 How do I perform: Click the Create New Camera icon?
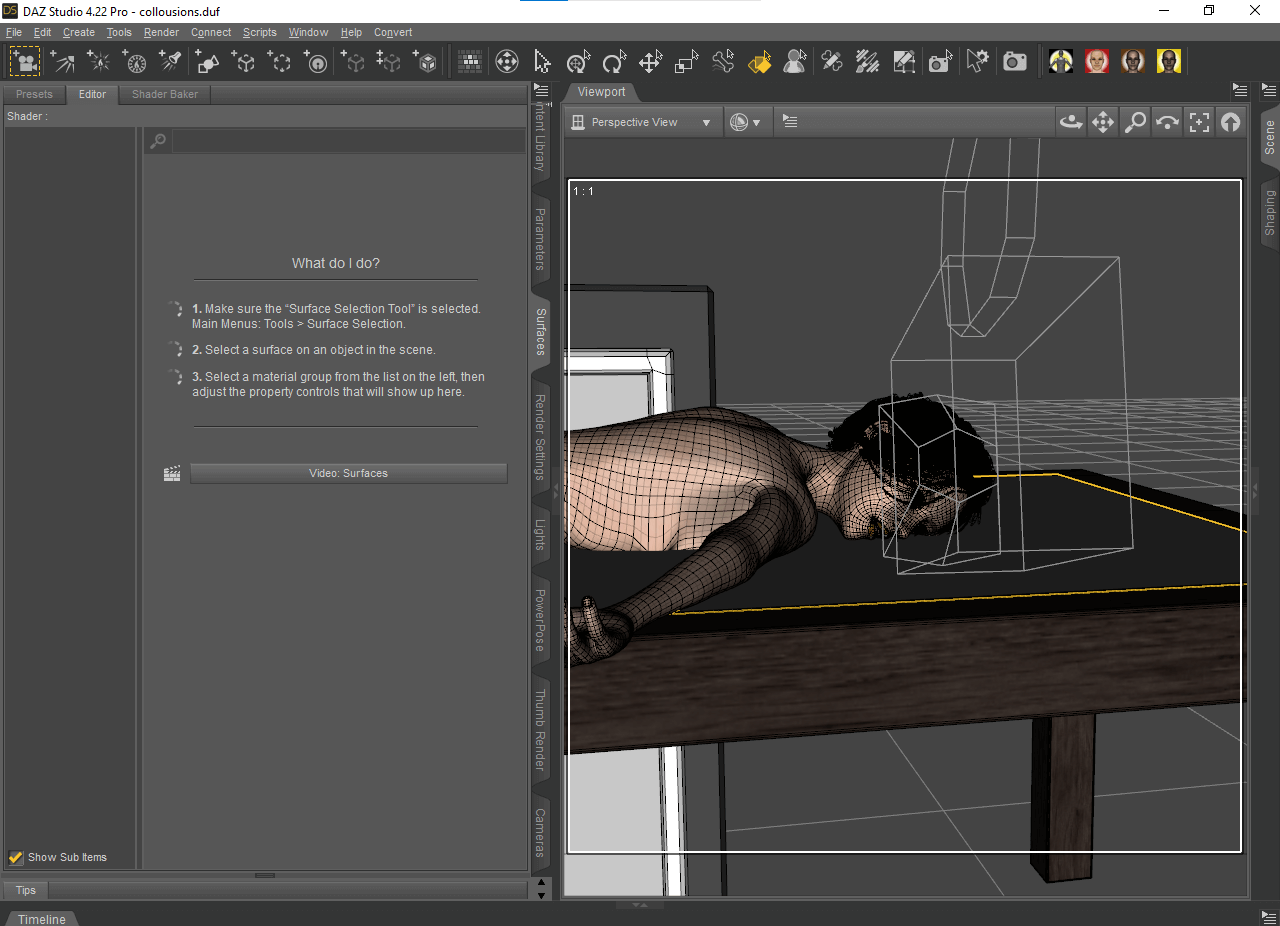pos(26,62)
